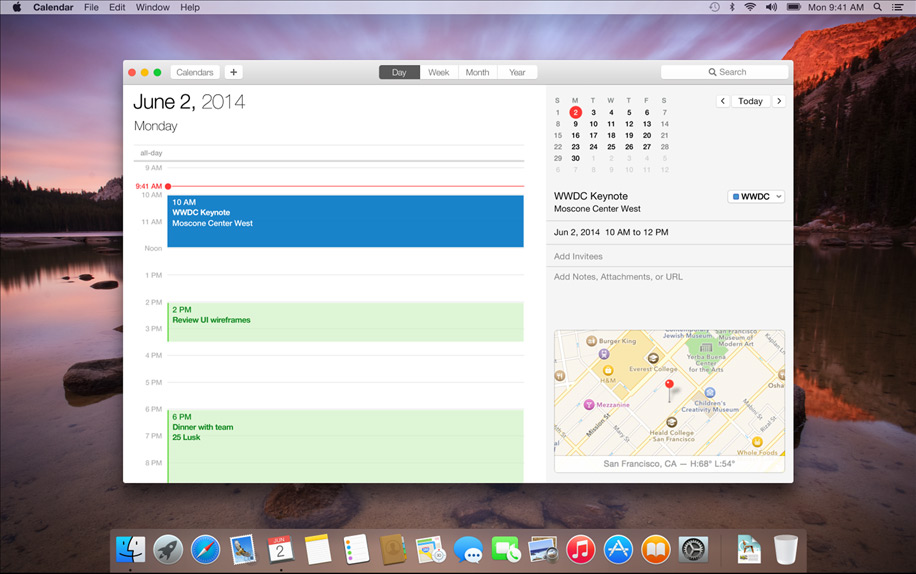Open iBooks from the Dock
This screenshot has height=574, width=916.
[x=656, y=550]
